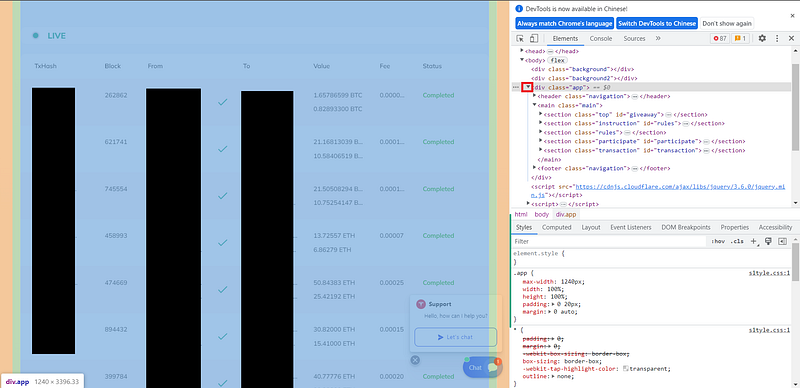Click Don't show again button
The width and height of the screenshot is (800, 388).
[x=727, y=23]
